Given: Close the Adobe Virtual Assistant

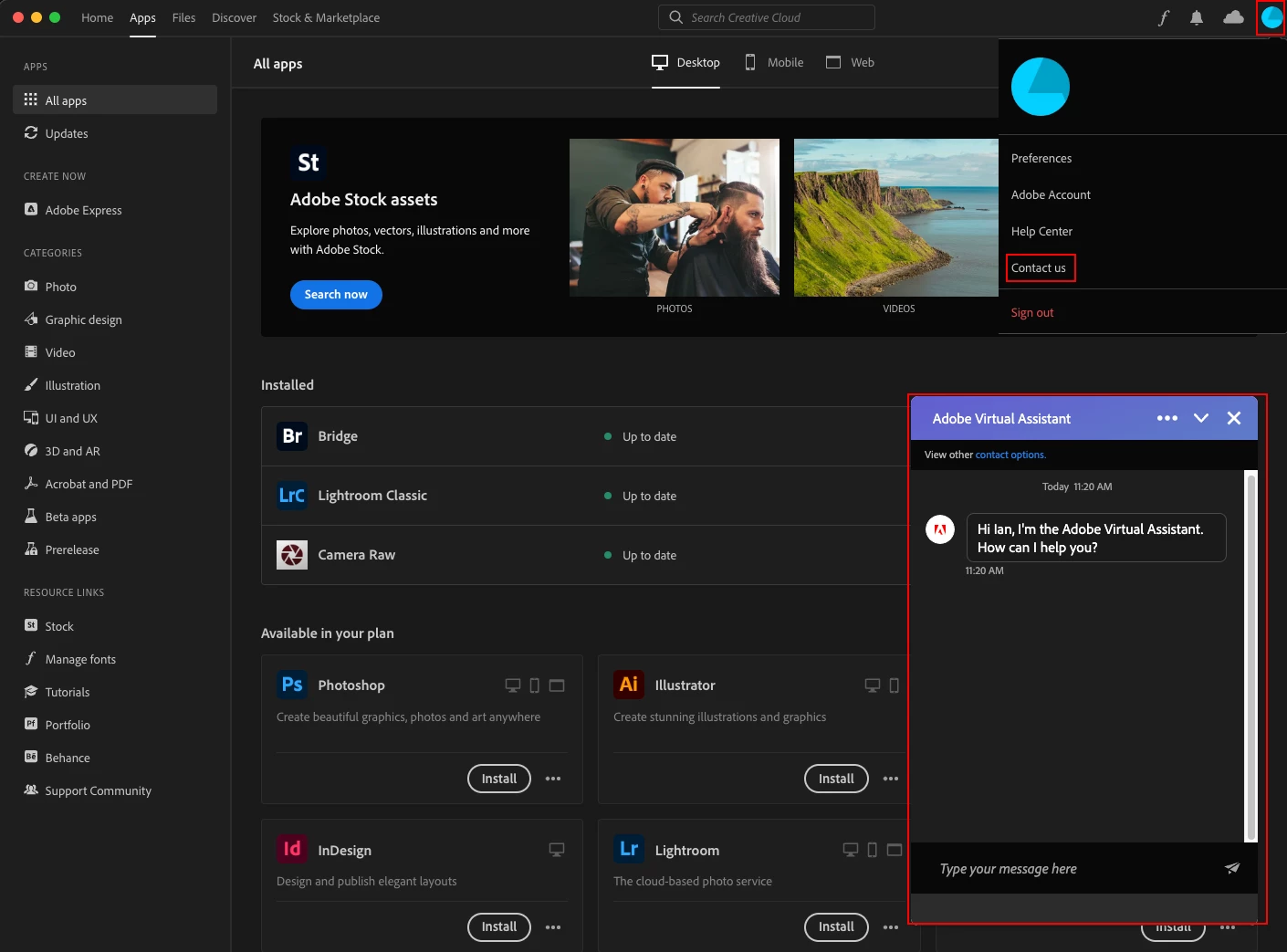Looking at the screenshot, I should coord(1234,418).
